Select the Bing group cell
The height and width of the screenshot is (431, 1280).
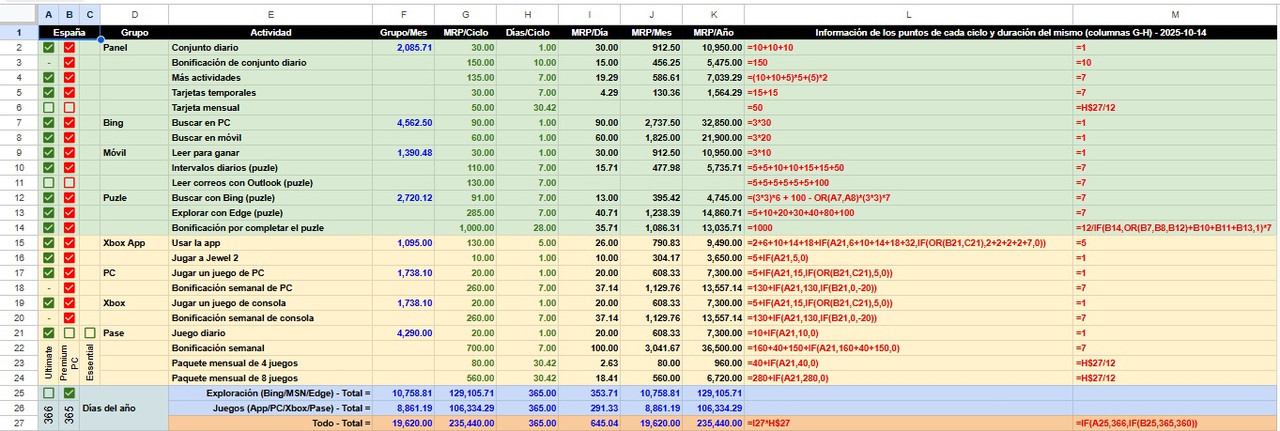coord(134,122)
